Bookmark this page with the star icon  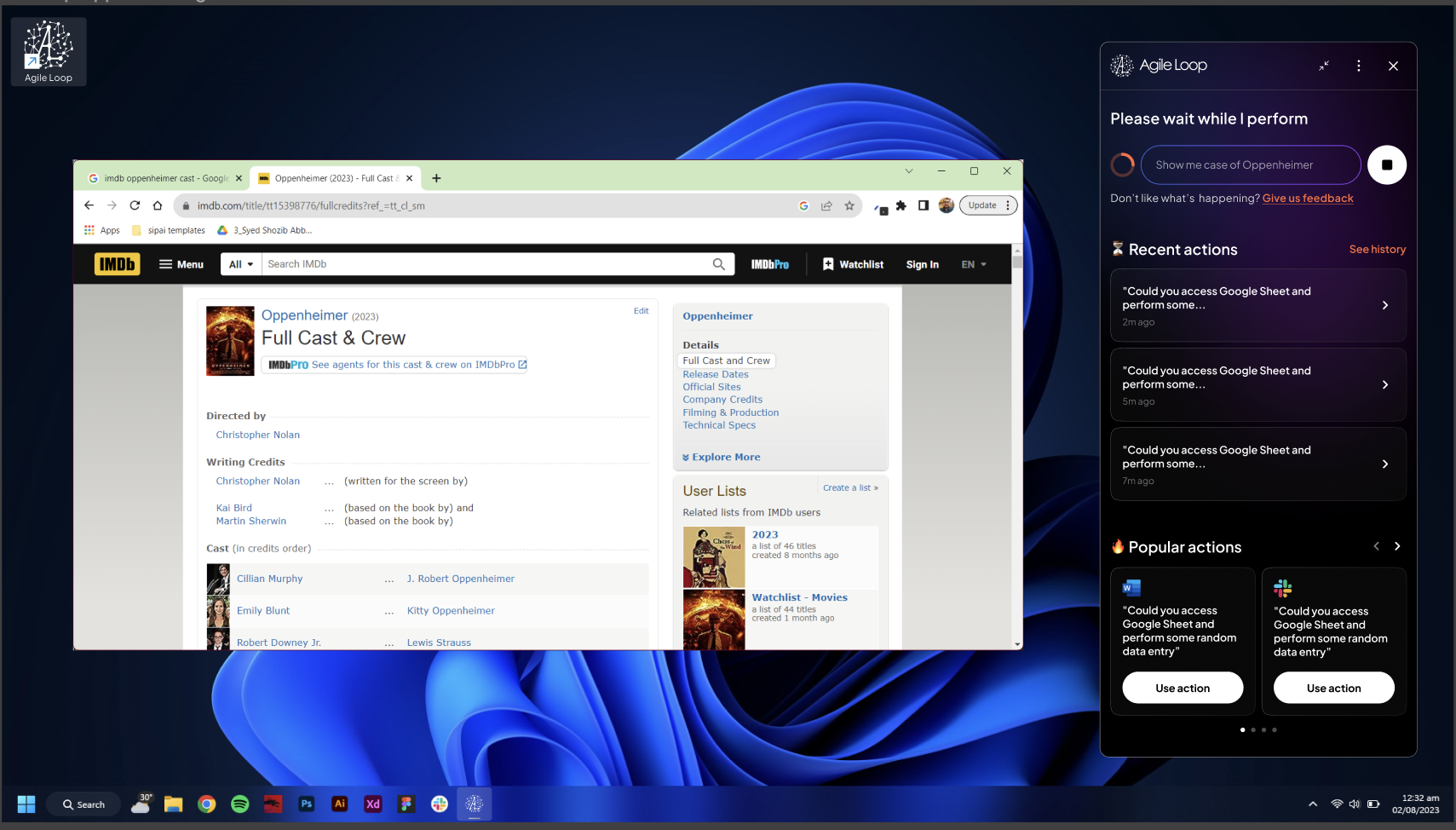pyautogui.click(x=849, y=205)
